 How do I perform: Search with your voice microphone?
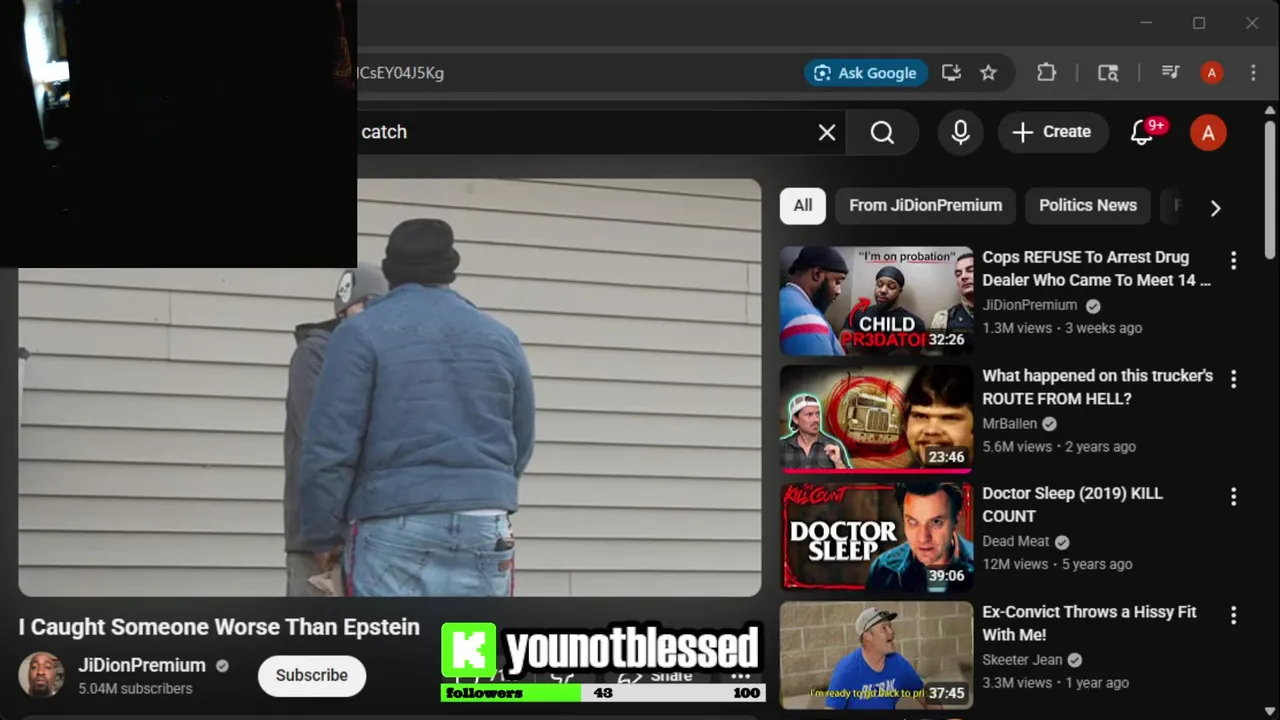point(961,132)
